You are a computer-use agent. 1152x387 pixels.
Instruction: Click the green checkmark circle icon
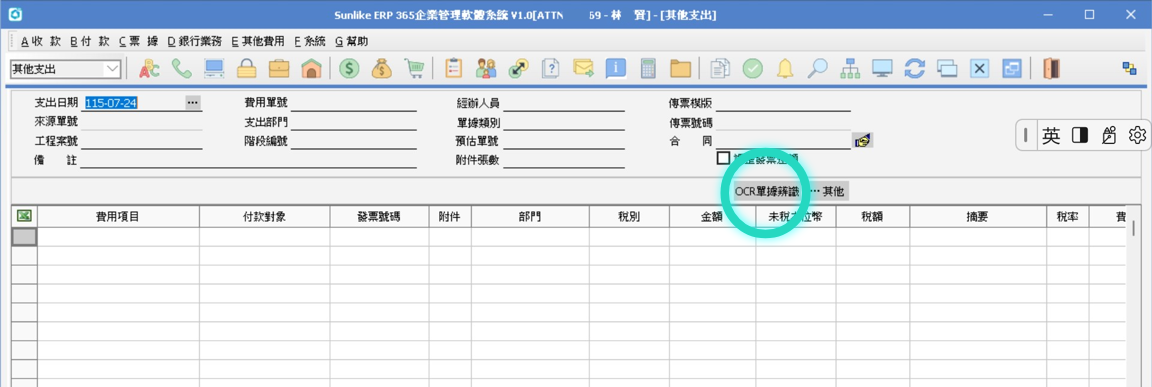click(752, 68)
